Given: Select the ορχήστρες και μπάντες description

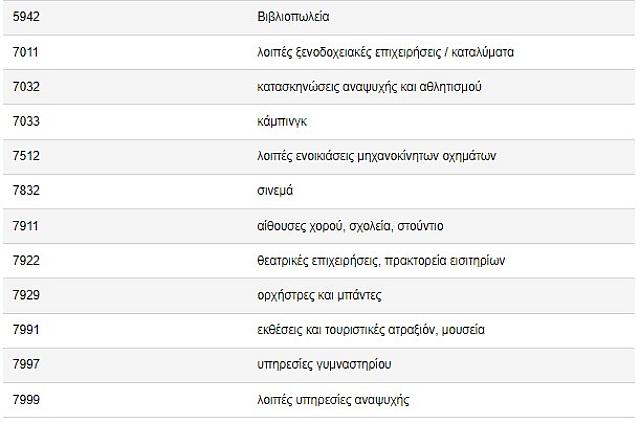Looking at the screenshot, I should (x=319, y=295).
